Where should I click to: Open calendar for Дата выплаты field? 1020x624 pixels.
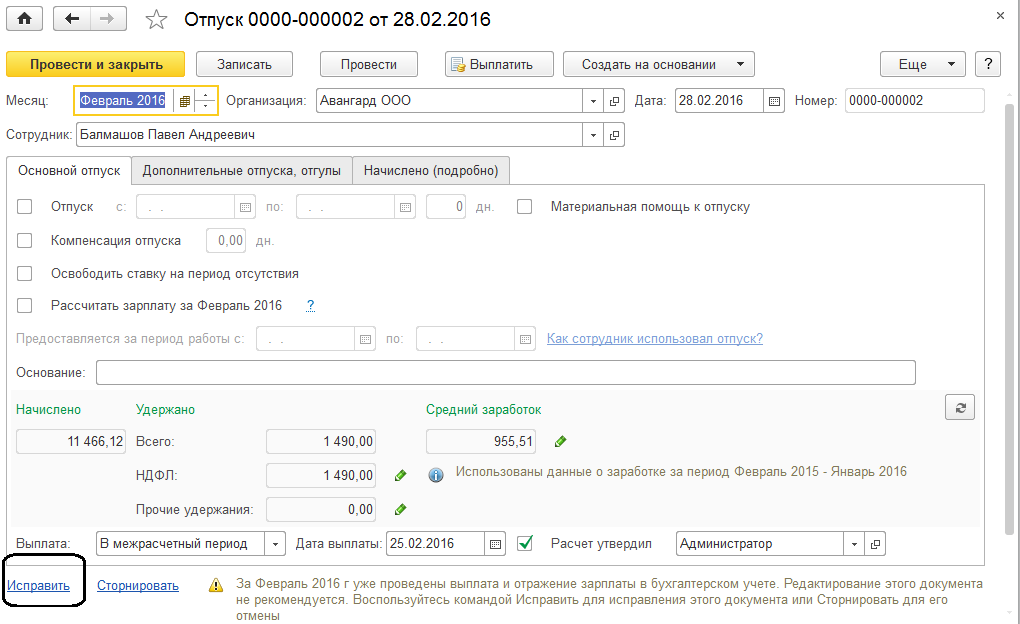[x=495, y=544]
